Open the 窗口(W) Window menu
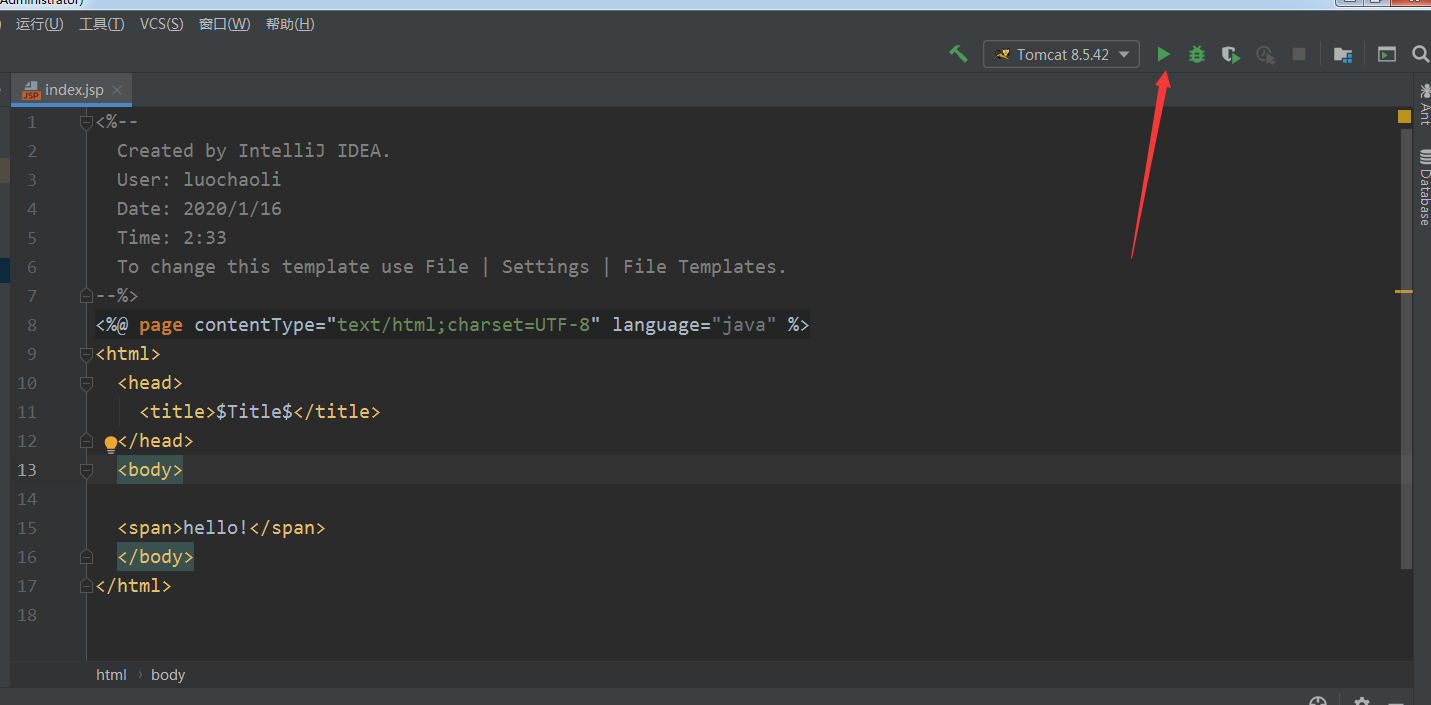Screen dimensions: 1431x705 coord(225,24)
